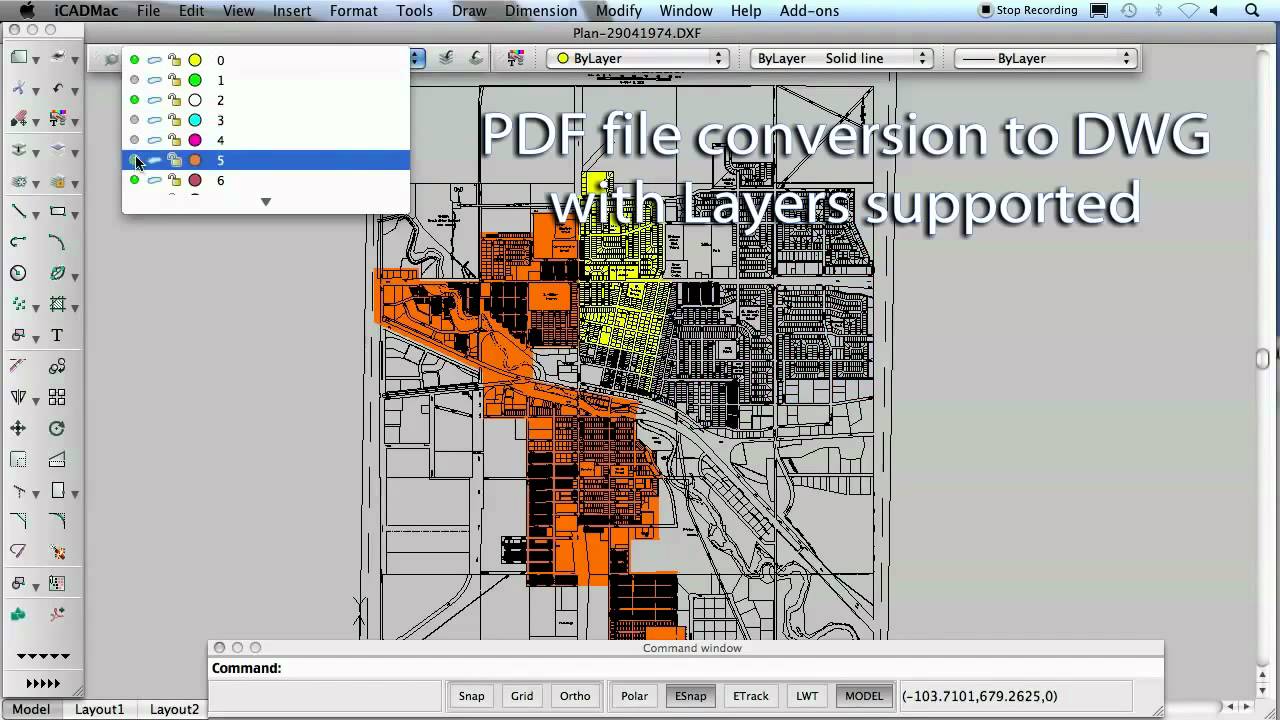This screenshot has height=720, width=1280.
Task: Select the Ellipse drawing tool
Action: click(x=57, y=273)
